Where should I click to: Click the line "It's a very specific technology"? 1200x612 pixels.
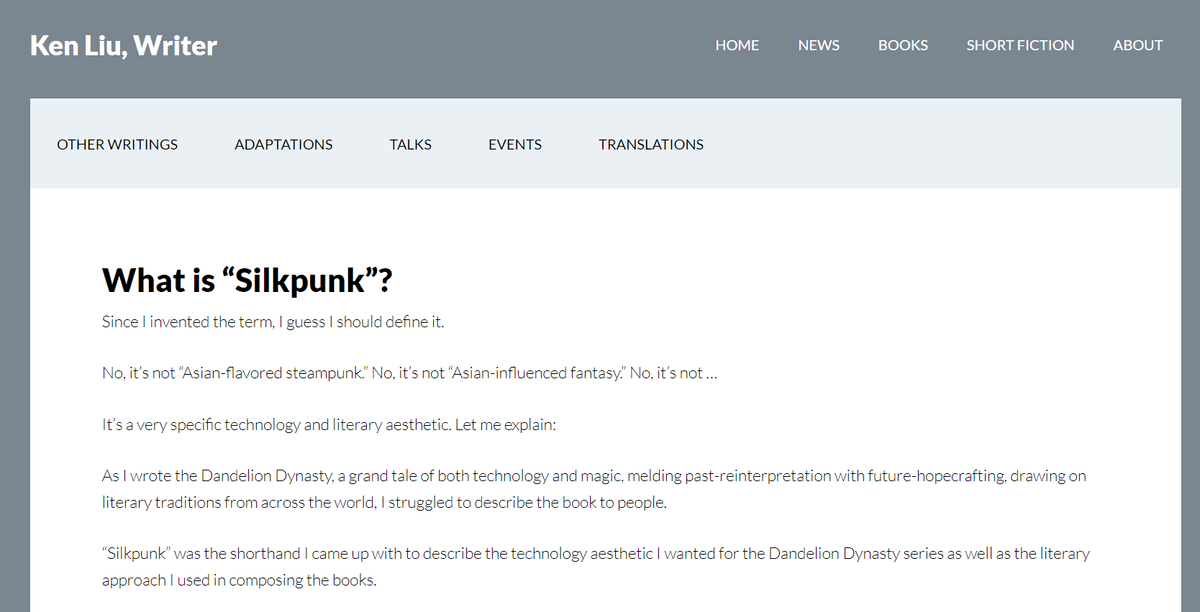click(328, 425)
